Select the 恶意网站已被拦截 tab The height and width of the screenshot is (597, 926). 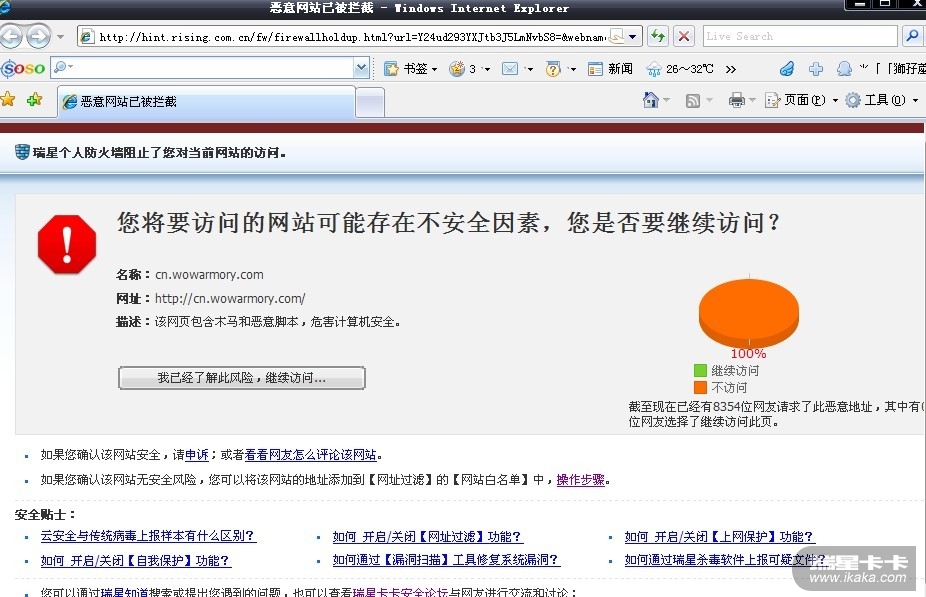click(x=206, y=102)
